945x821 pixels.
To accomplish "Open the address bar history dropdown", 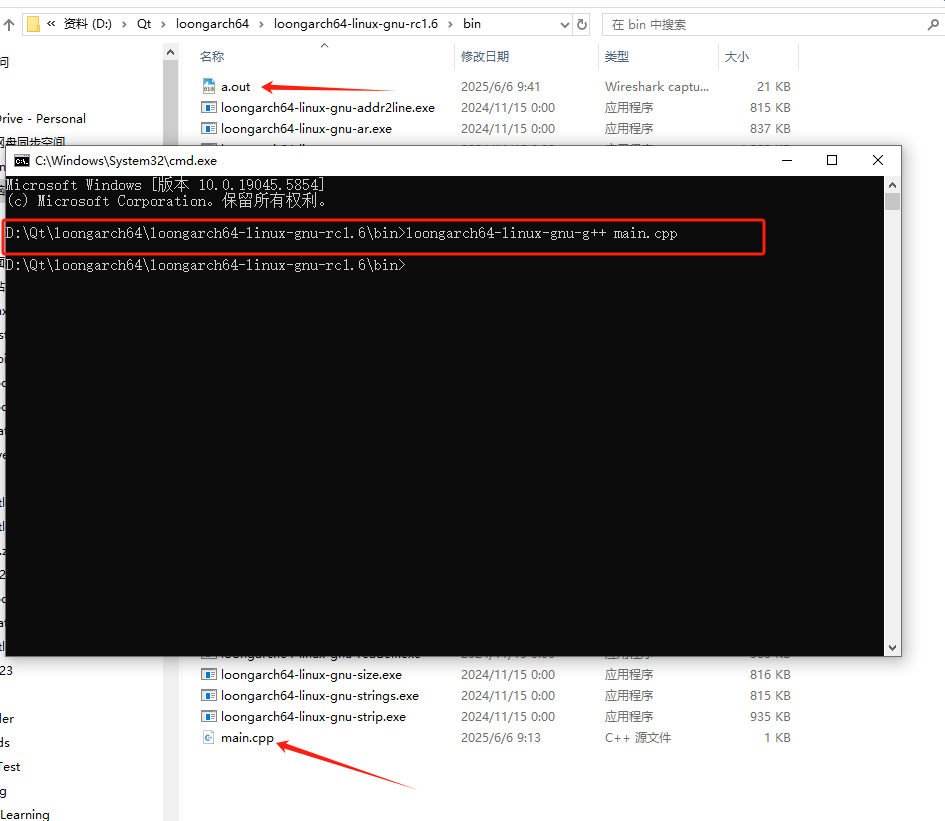I will coord(565,25).
